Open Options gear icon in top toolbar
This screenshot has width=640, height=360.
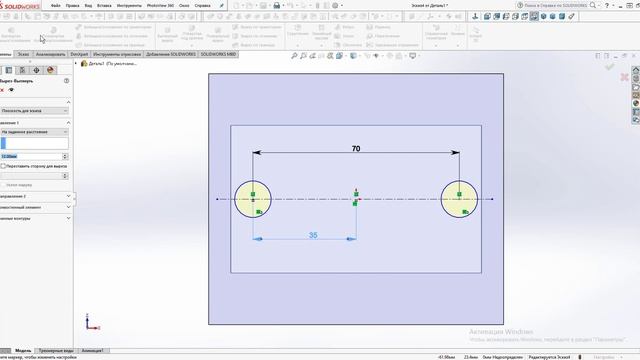pyautogui.click(x=335, y=6)
